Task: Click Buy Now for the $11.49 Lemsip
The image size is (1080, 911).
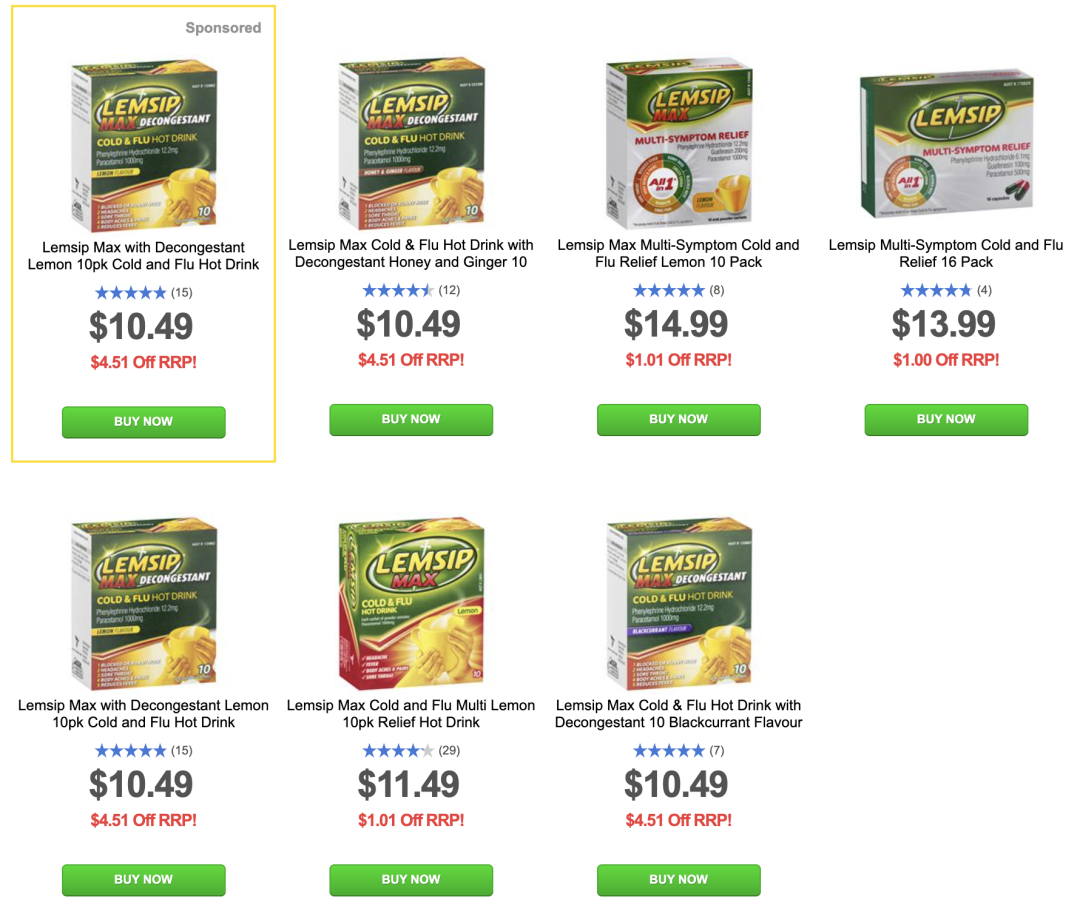Action: click(411, 879)
